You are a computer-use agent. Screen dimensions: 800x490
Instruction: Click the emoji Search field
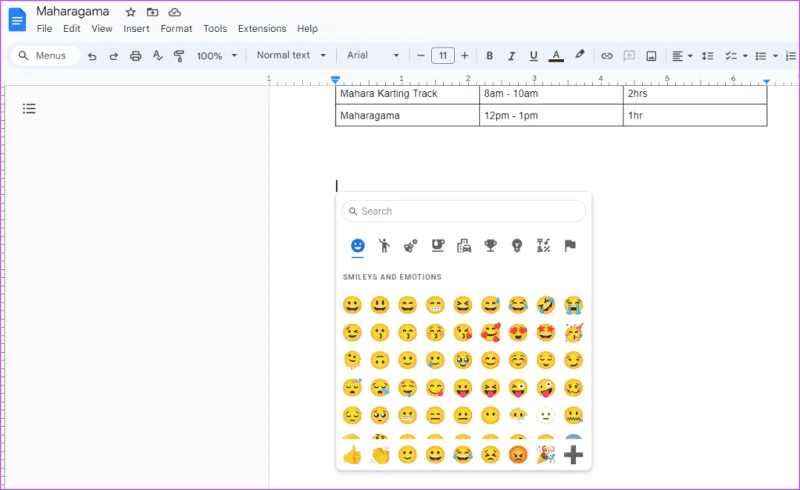tap(463, 211)
